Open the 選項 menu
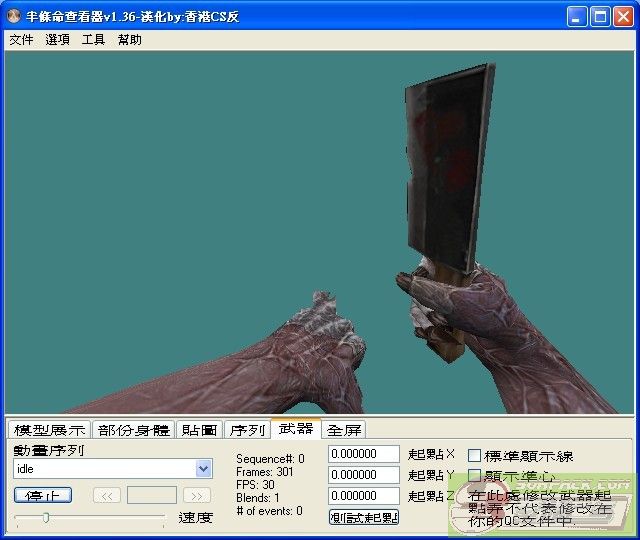This screenshot has width=640, height=540. (57, 40)
